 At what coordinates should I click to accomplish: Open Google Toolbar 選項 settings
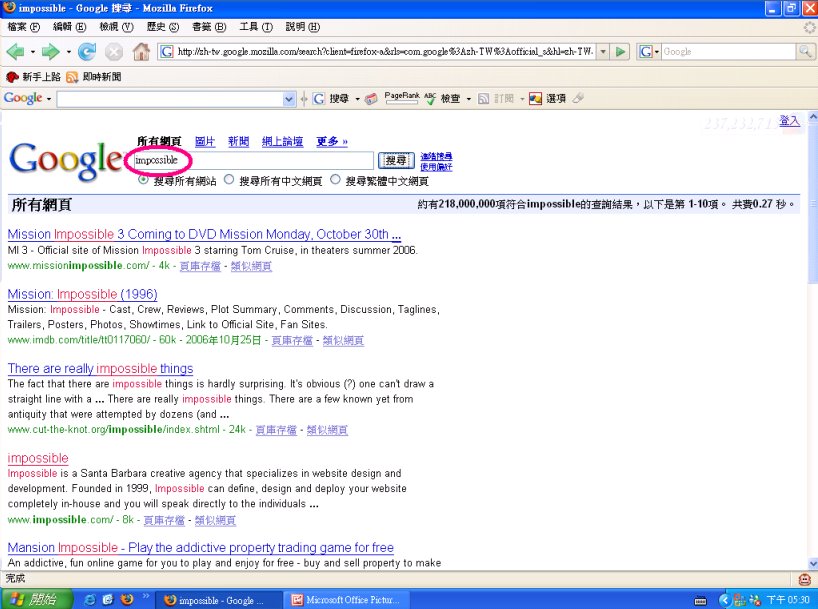click(x=547, y=99)
